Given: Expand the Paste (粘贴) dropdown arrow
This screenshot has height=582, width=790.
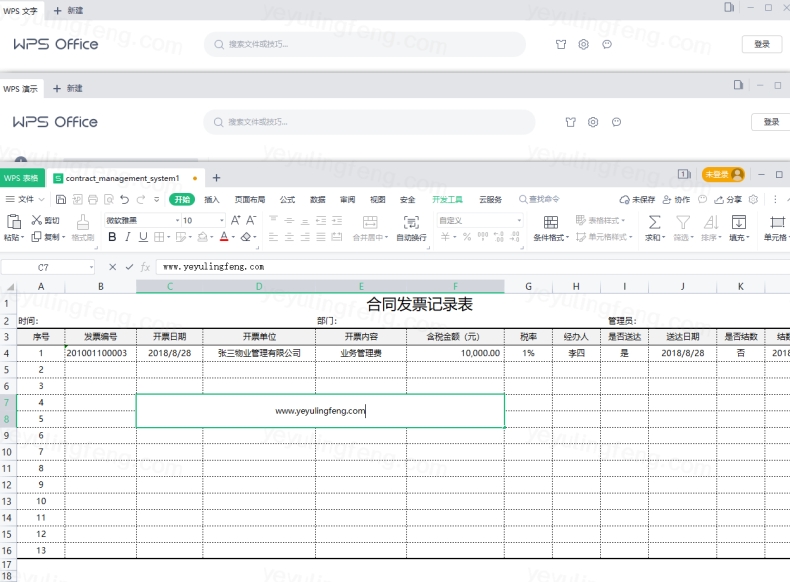Looking at the screenshot, I should (22, 237).
